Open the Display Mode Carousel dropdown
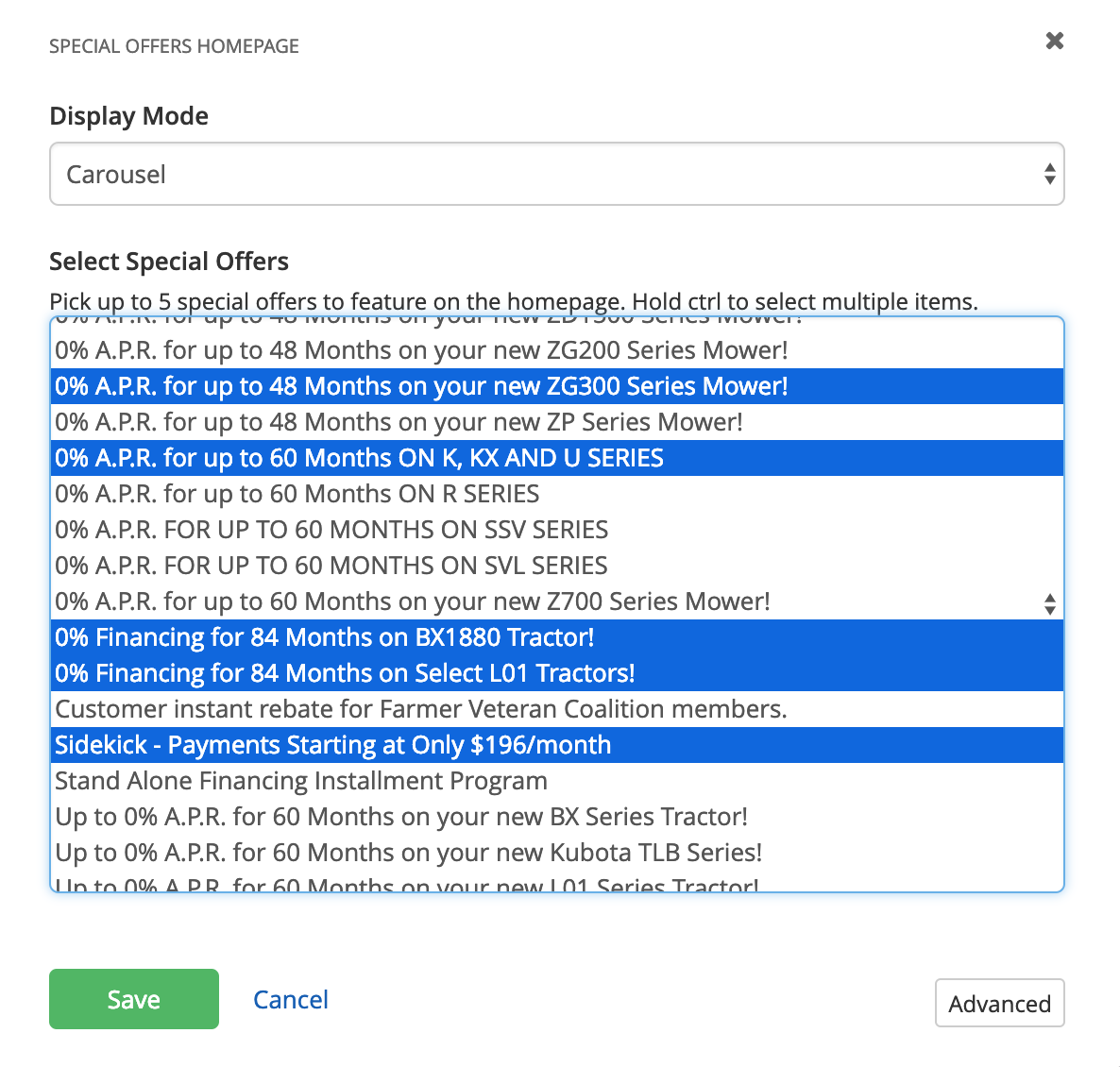 556,174
